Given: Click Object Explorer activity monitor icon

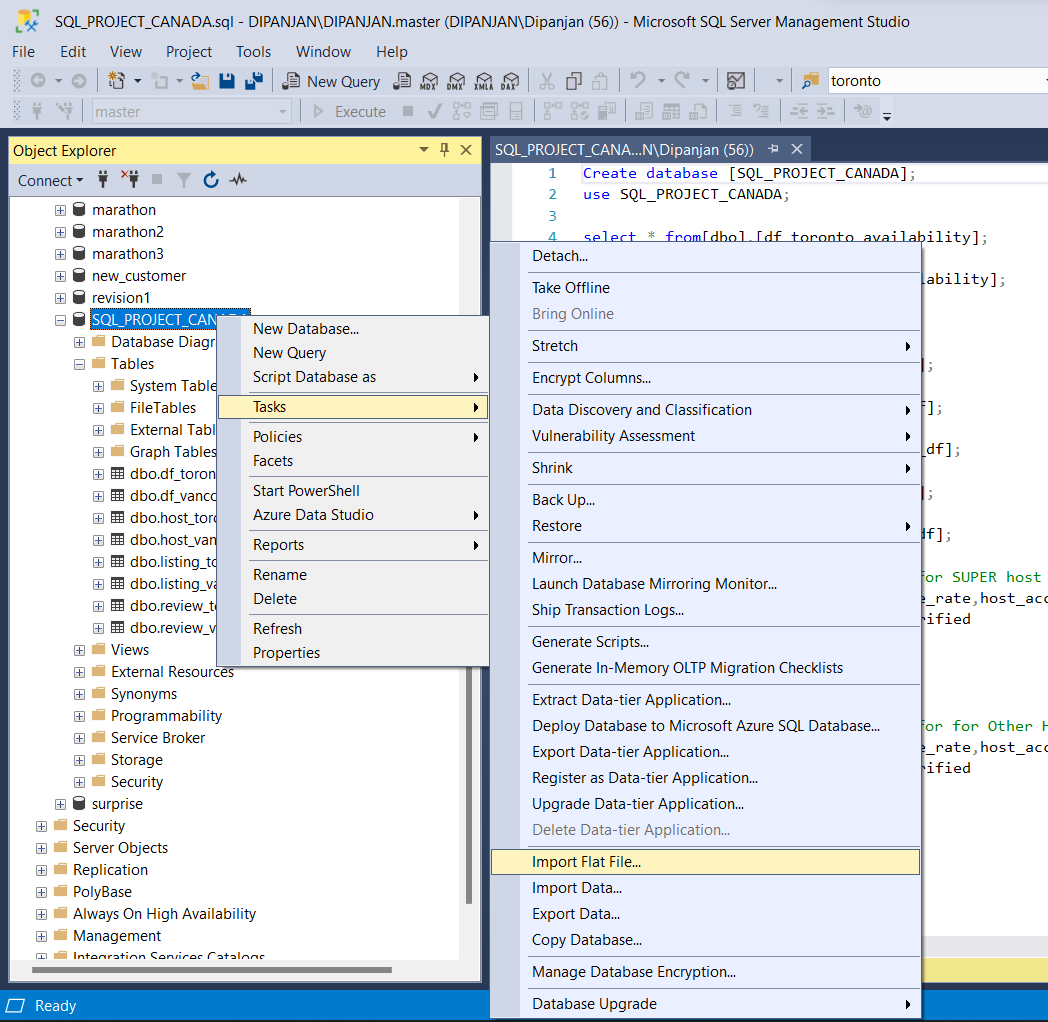Looking at the screenshot, I should (x=239, y=179).
